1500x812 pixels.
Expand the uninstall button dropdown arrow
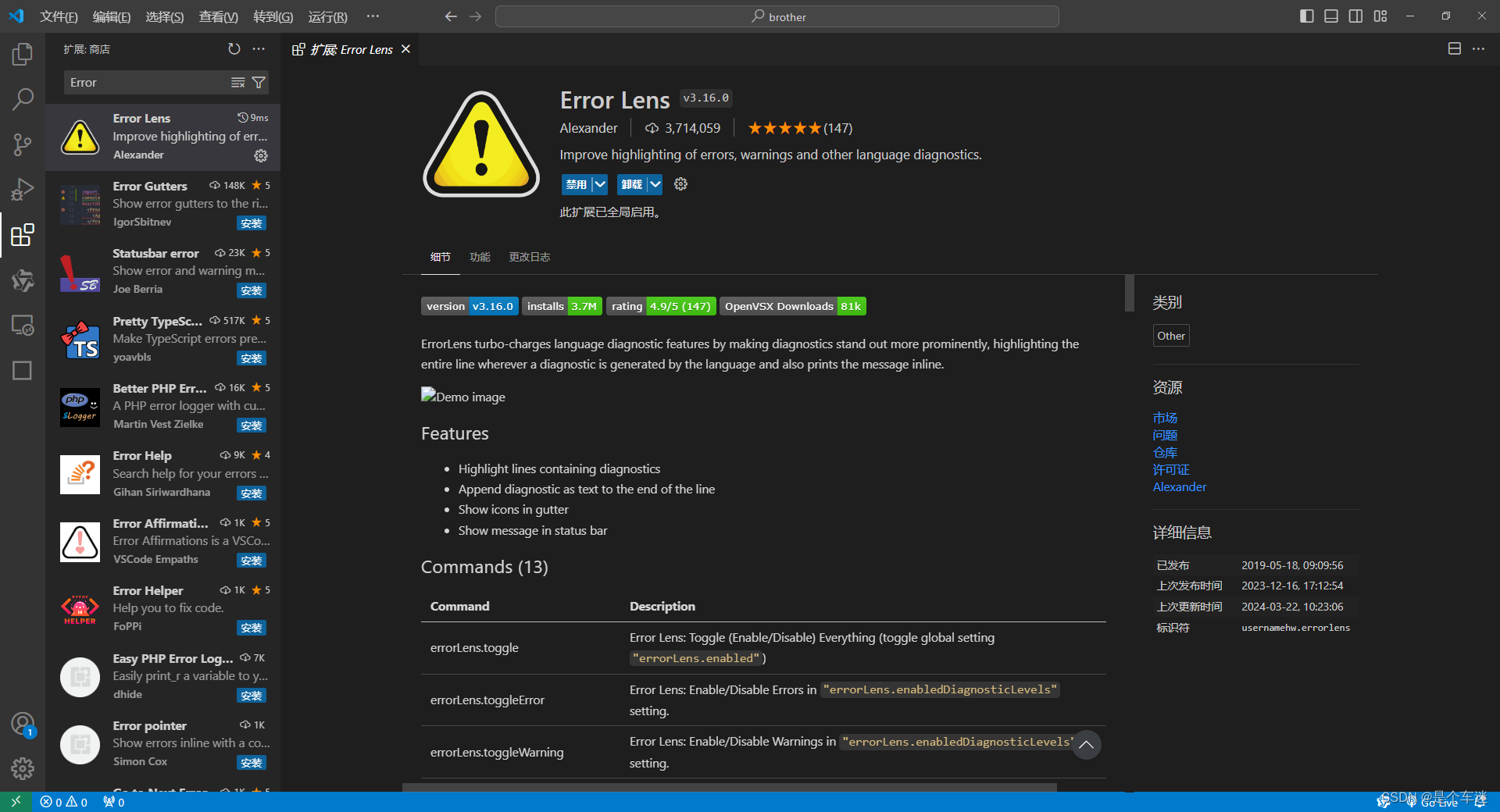[655, 184]
